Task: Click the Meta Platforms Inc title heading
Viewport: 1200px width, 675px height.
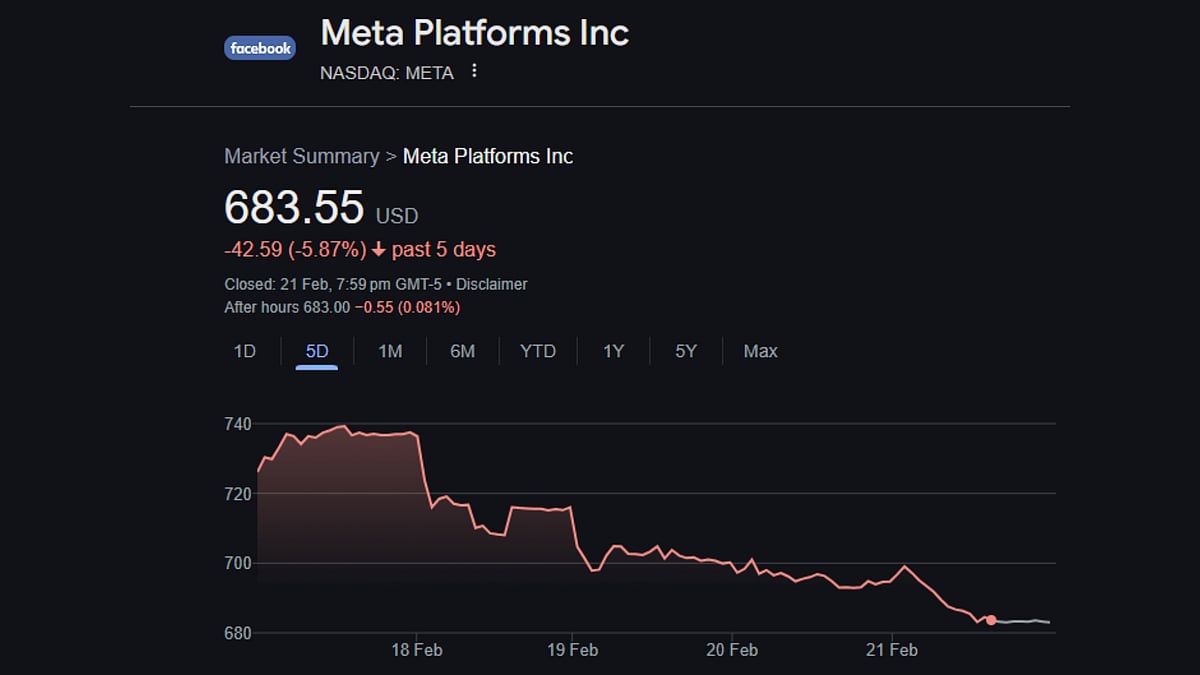Action: pyautogui.click(x=474, y=32)
